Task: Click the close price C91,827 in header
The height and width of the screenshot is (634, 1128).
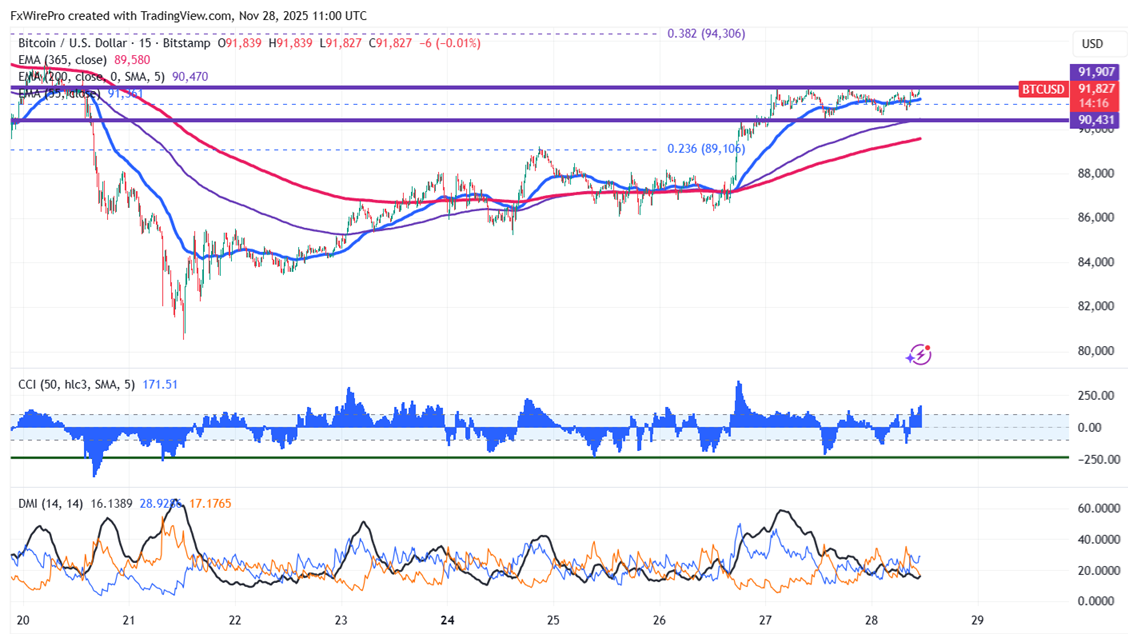Action: [391, 43]
